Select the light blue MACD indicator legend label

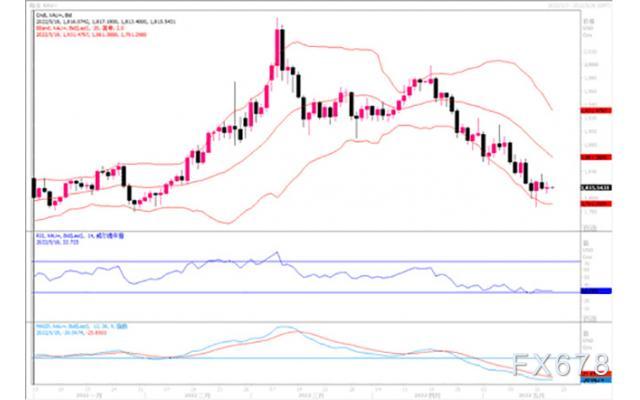pos(82,327)
